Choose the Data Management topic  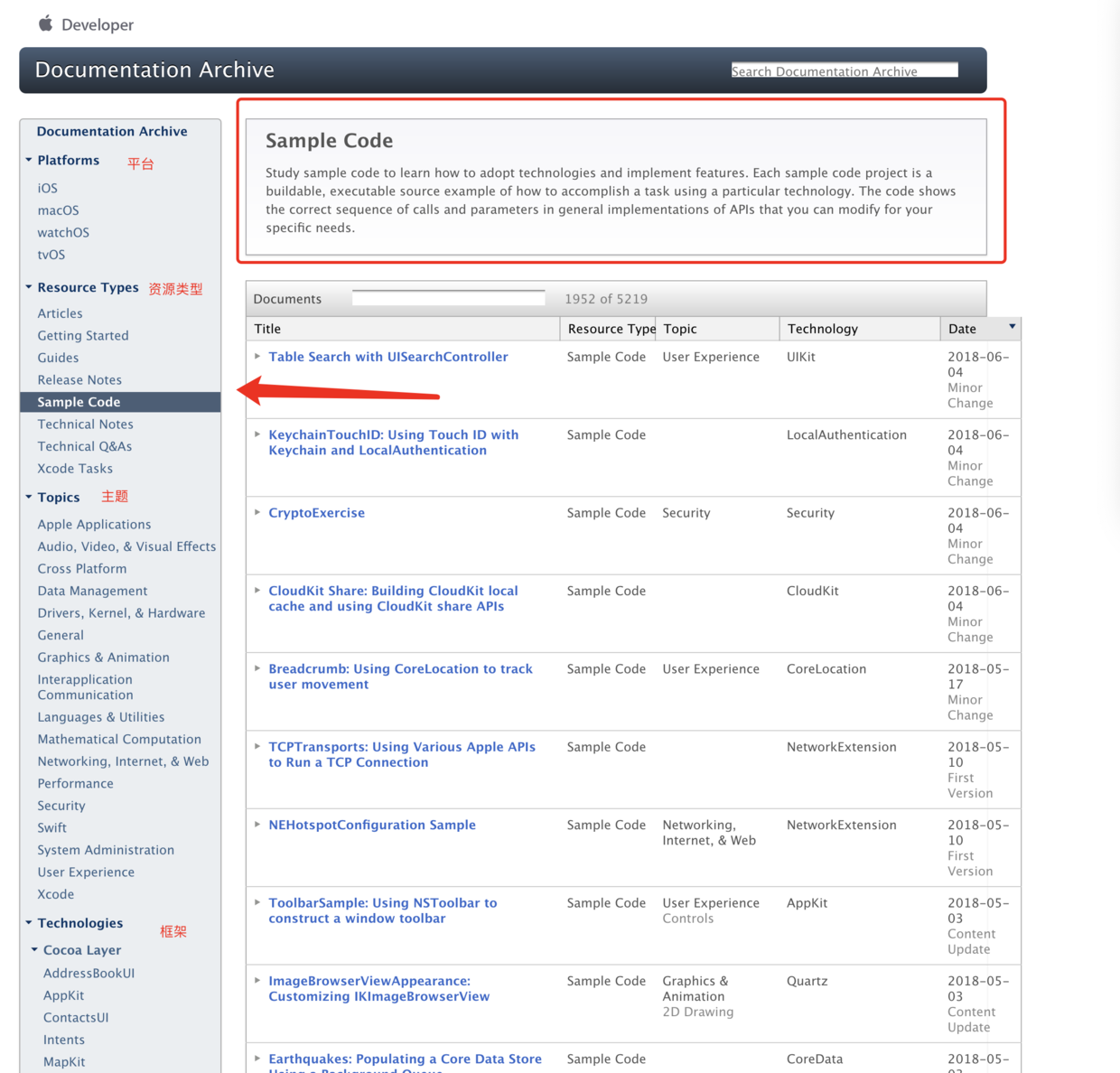coord(92,591)
